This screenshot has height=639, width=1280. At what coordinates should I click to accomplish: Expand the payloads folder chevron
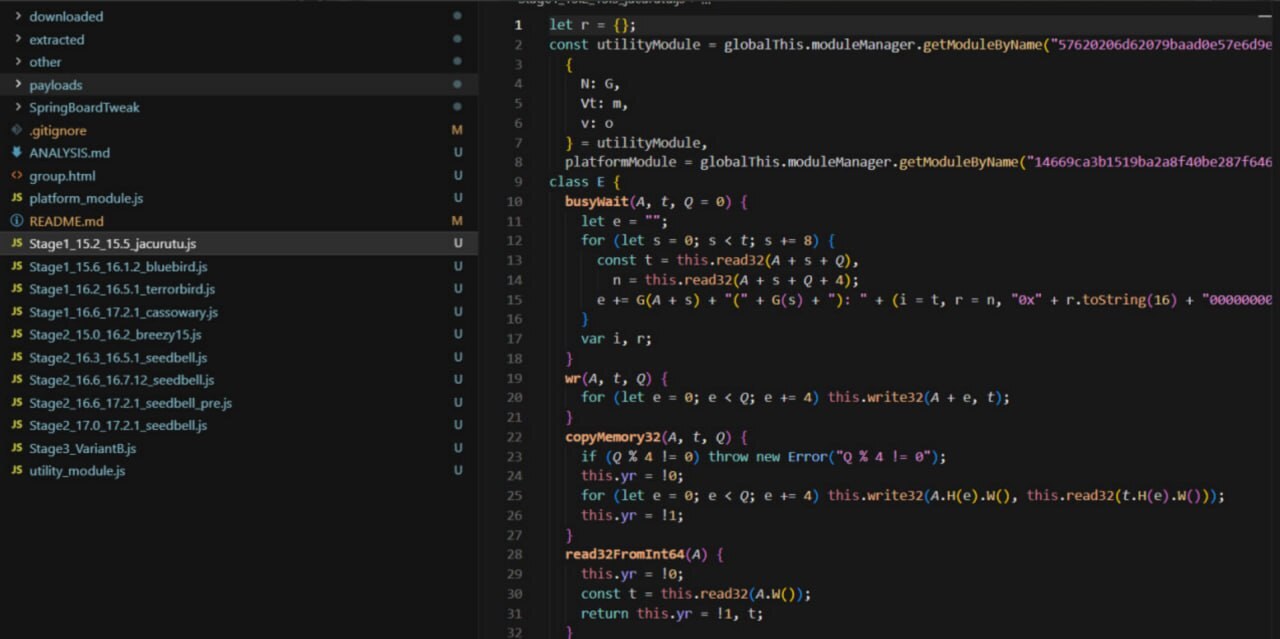[18, 85]
